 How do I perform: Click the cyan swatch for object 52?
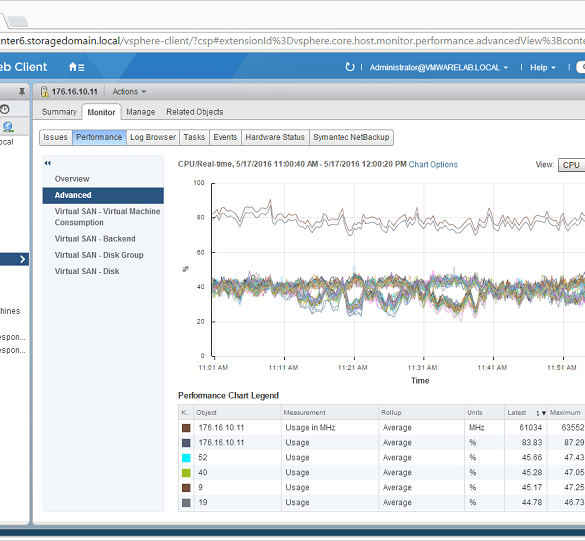click(x=186, y=458)
